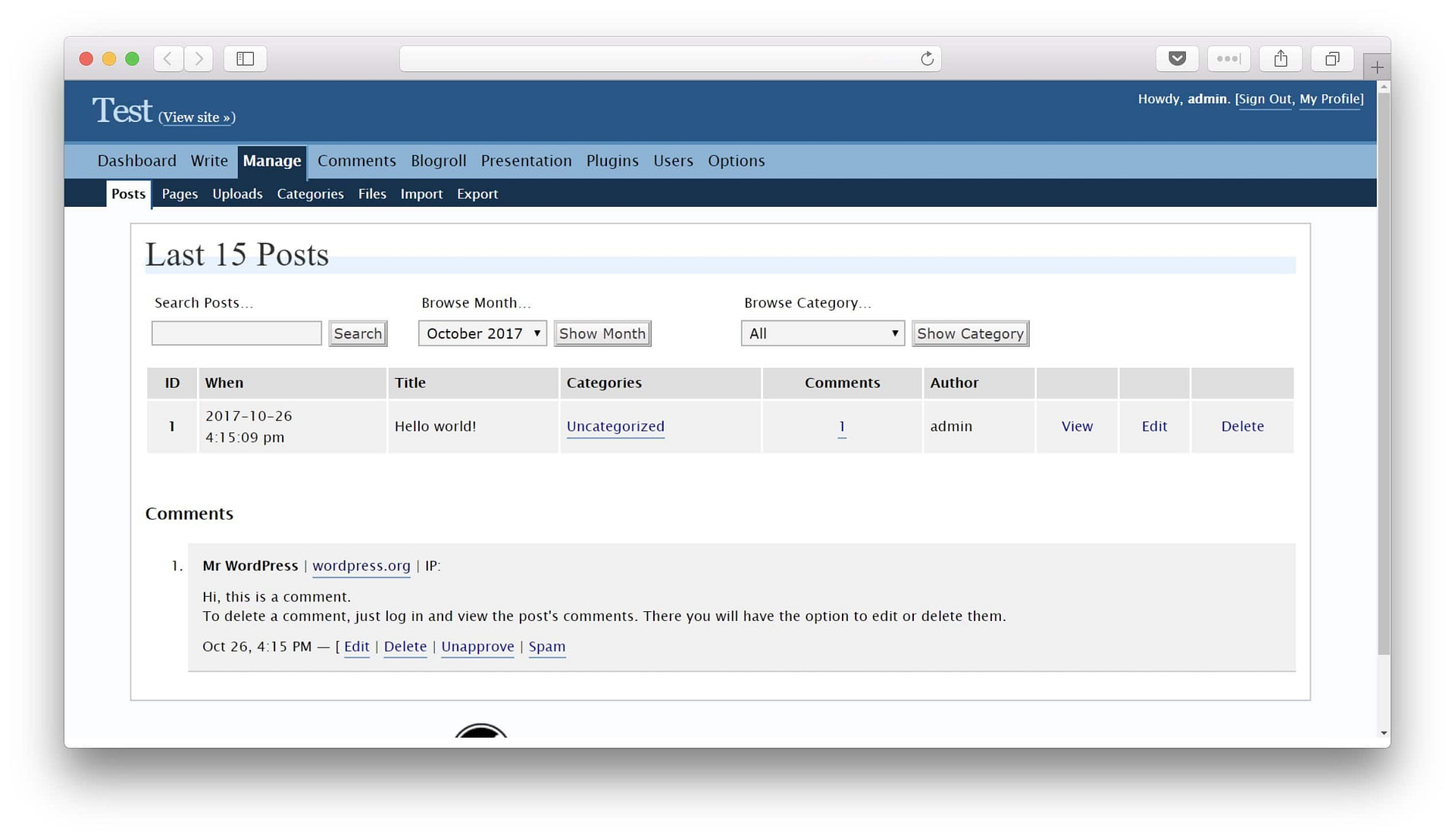1455x840 pixels.
Task: Open the Comments menu item
Action: [357, 161]
